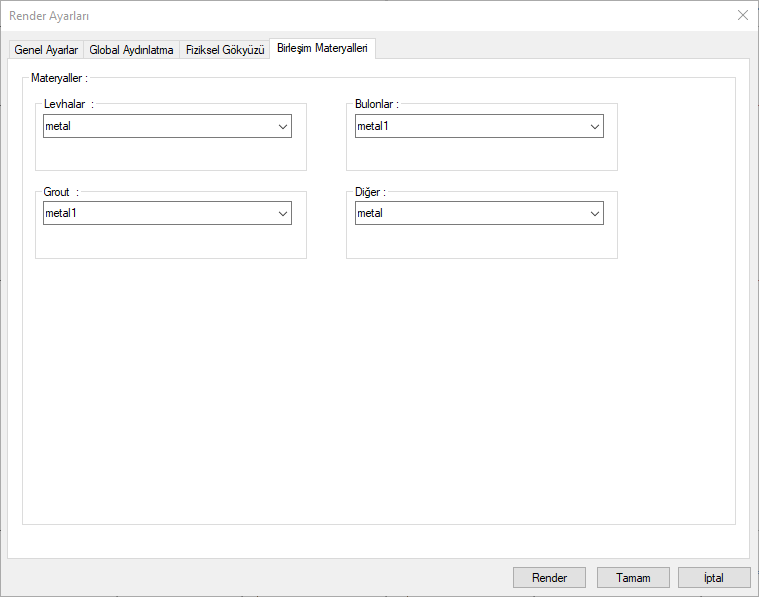
Task: Click the Grout field showing metal1
Action: pyautogui.click(x=155, y=213)
